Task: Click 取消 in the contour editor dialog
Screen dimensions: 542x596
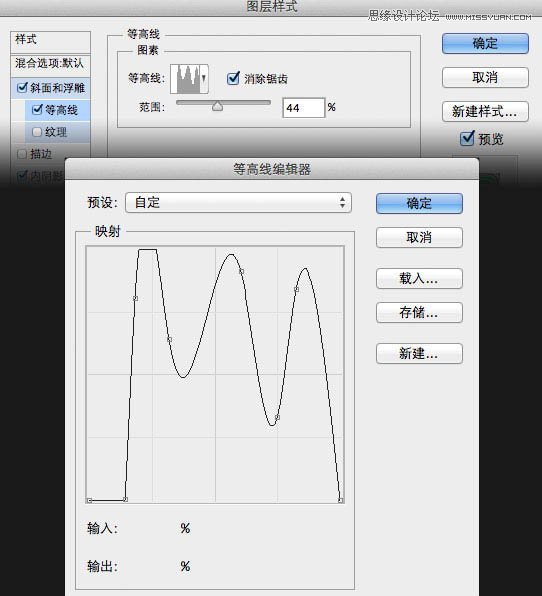Action: 419,238
